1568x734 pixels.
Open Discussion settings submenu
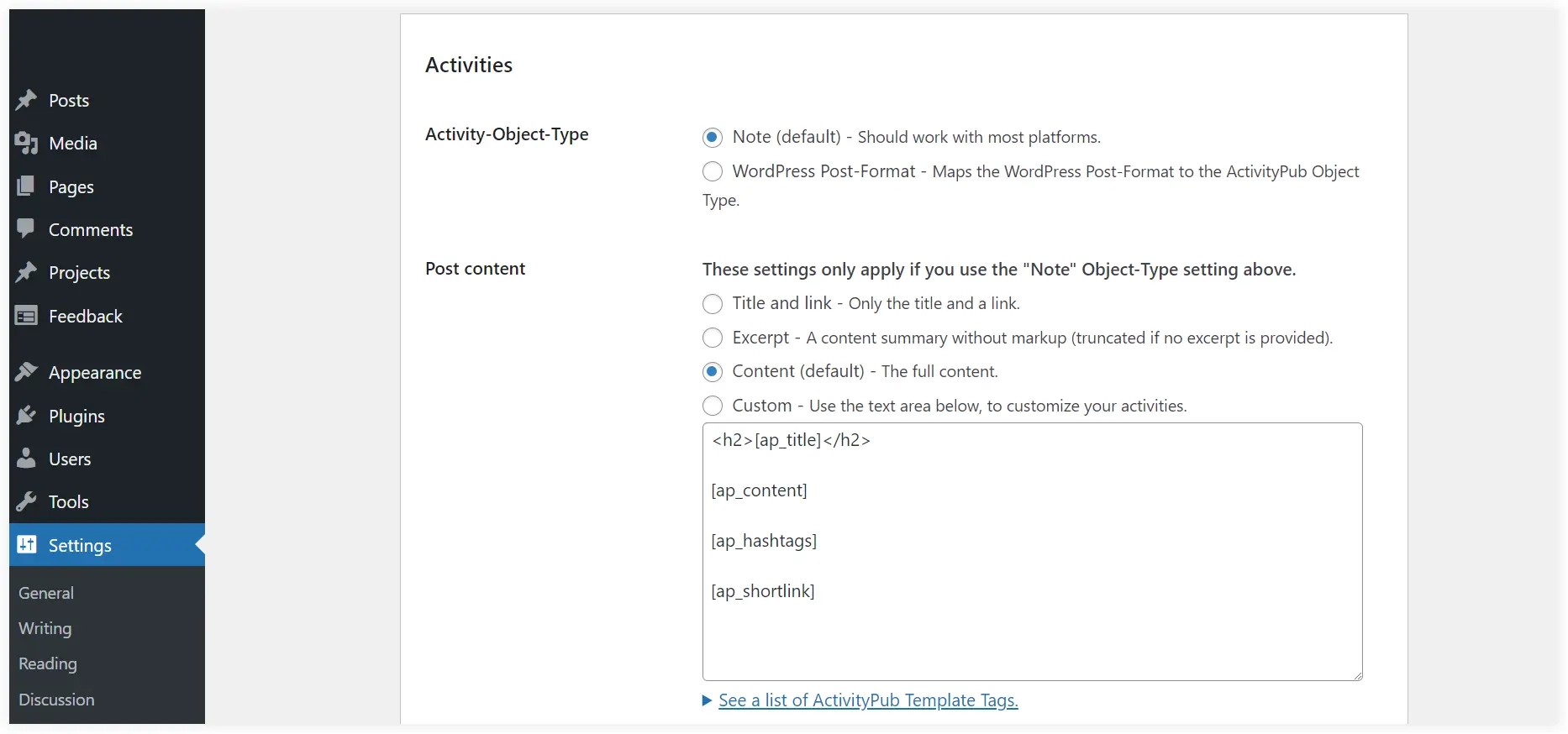56,700
